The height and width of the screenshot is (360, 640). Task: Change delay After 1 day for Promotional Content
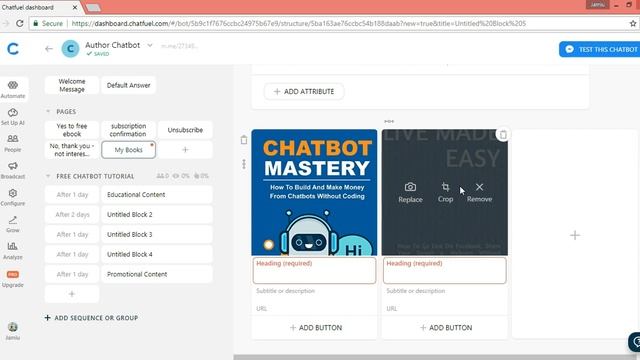(x=72, y=274)
